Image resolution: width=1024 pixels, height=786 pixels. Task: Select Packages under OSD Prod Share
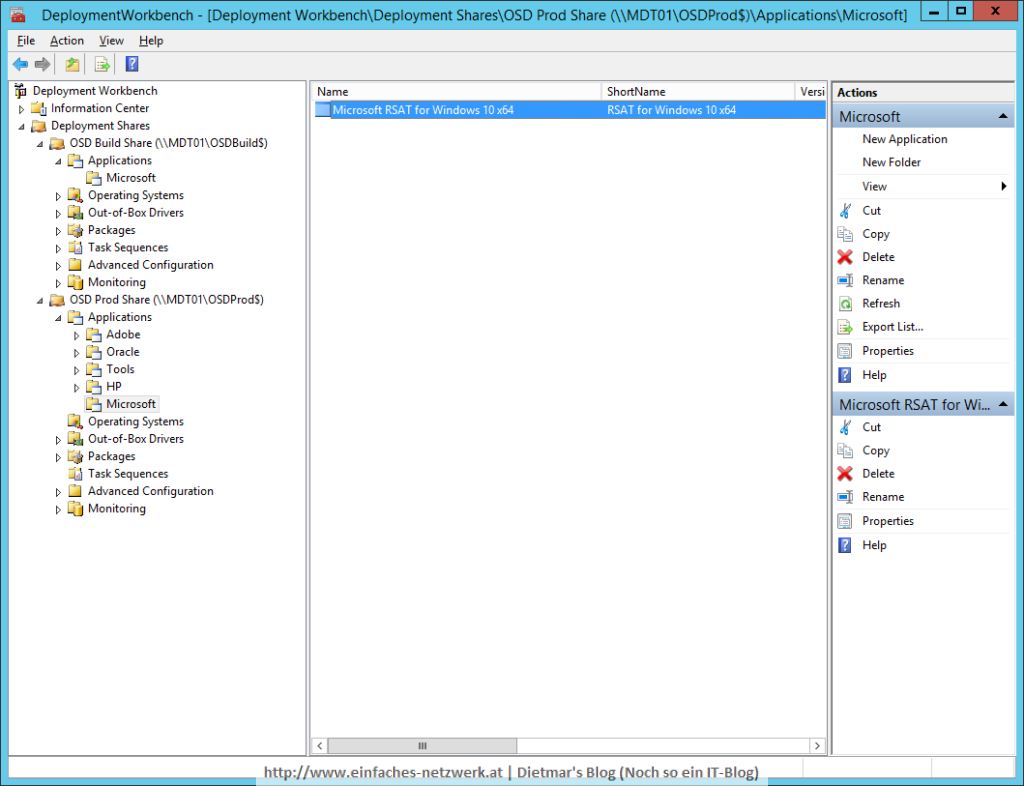coord(111,456)
